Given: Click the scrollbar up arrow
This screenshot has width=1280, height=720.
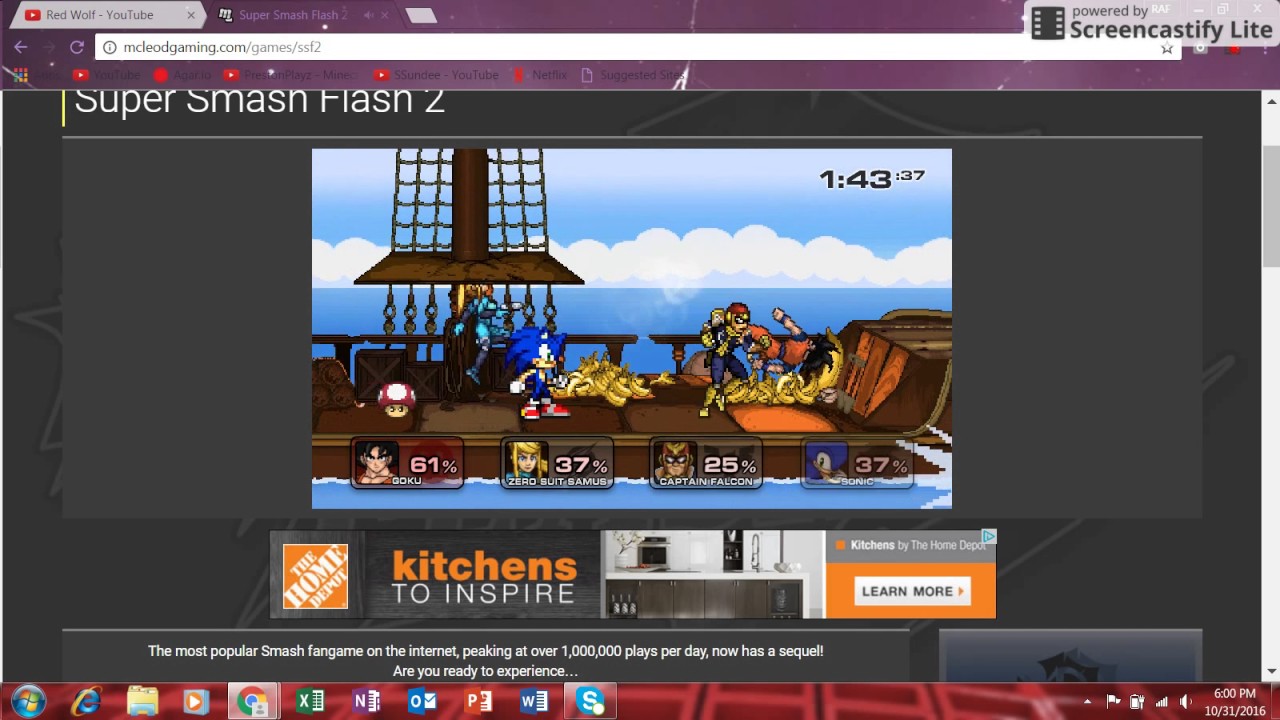Looking at the screenshot, I should click(1272, 102).
